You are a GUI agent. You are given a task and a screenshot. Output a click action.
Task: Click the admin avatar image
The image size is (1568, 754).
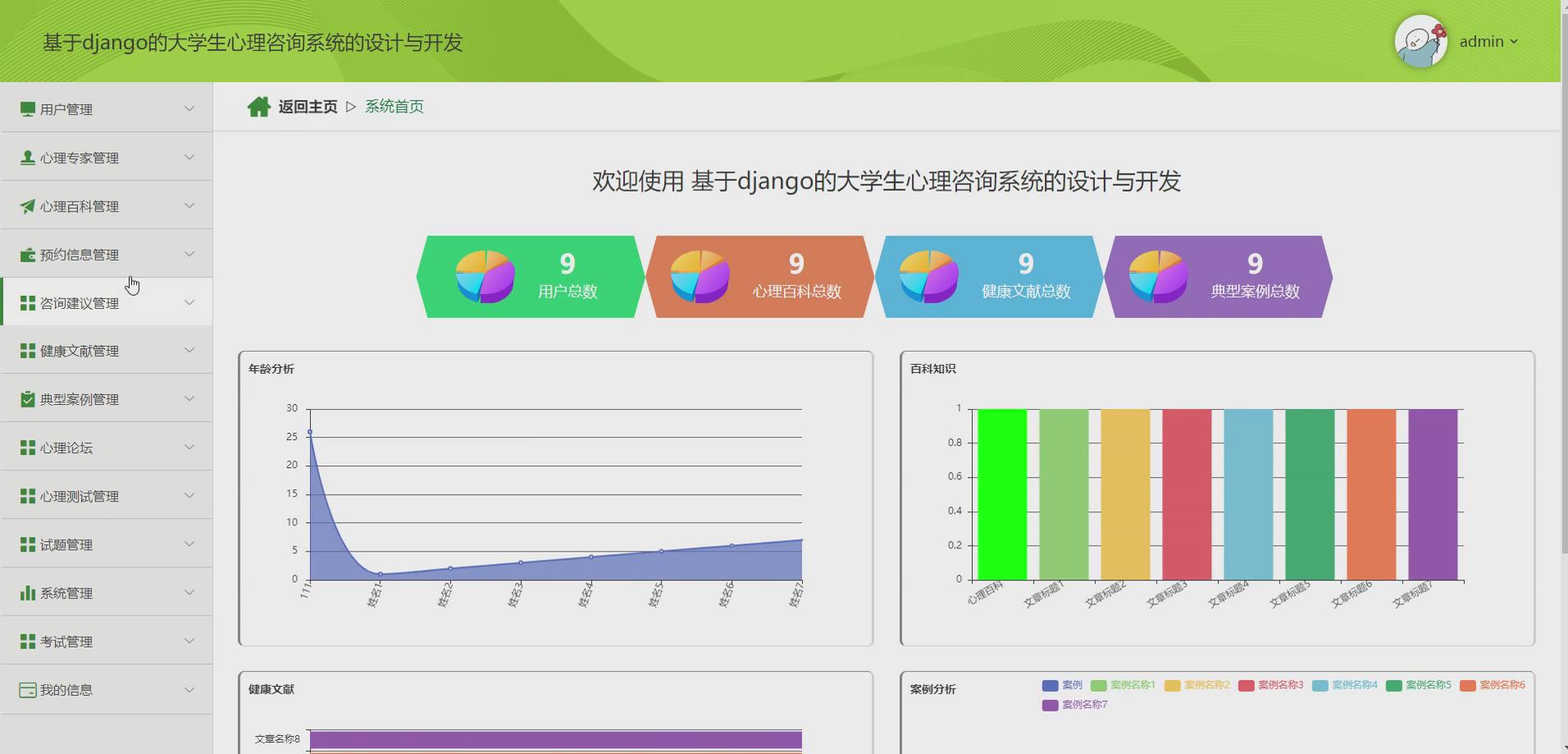click(x=1421, y=41)
